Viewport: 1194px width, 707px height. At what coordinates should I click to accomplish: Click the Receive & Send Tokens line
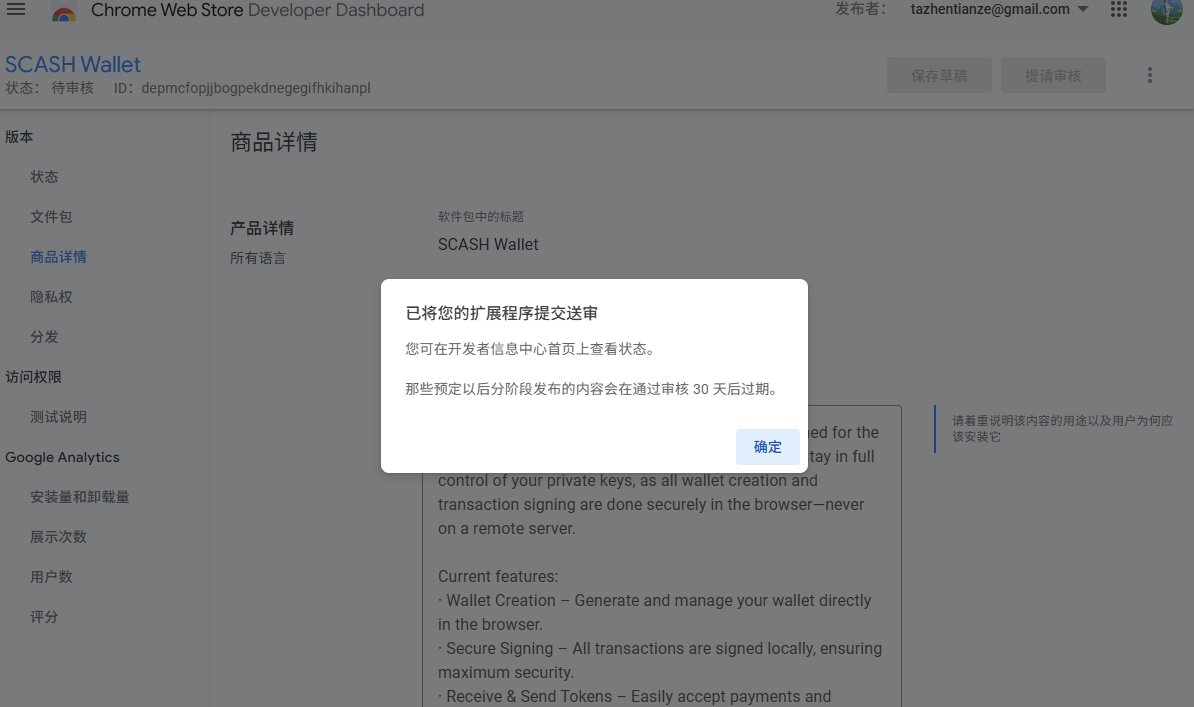[x=634, y=696]
